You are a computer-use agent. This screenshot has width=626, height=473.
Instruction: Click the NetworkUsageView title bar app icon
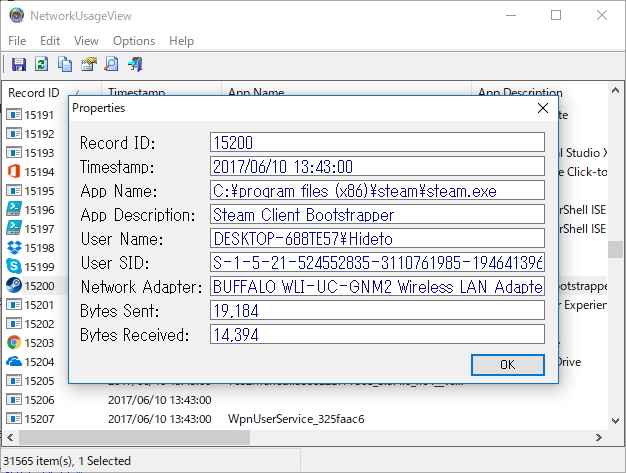[16, 16]
